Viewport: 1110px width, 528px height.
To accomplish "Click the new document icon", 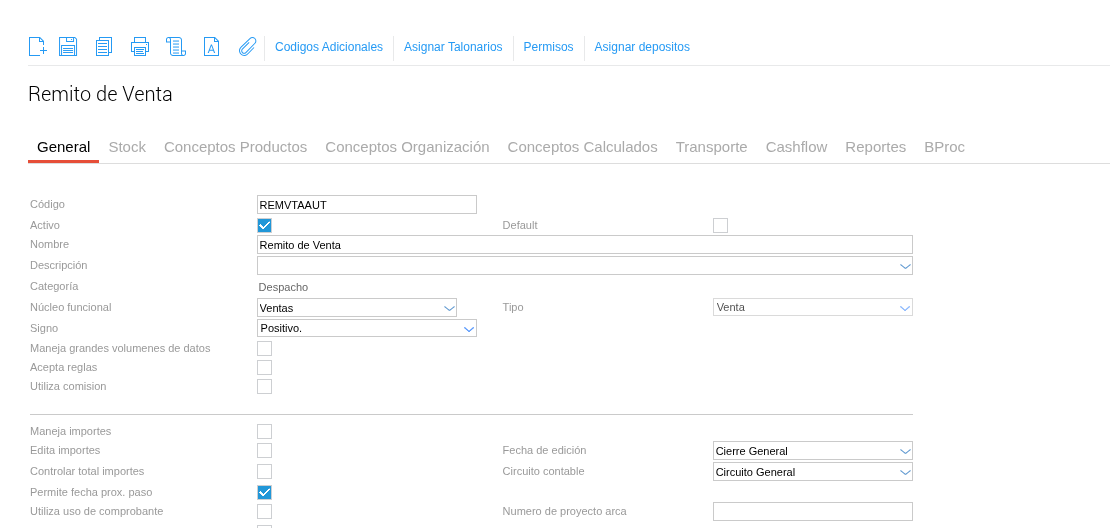I will pyautogui.click(x=38, y=47).
